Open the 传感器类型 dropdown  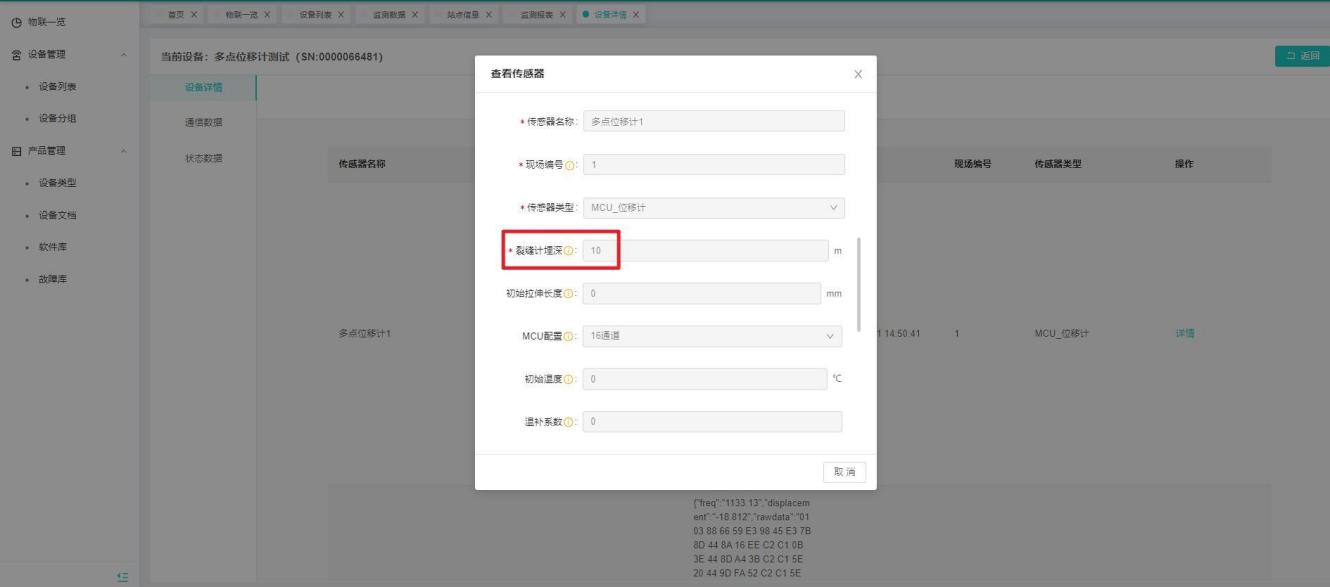pyautogui.click(x=713, y=208)
